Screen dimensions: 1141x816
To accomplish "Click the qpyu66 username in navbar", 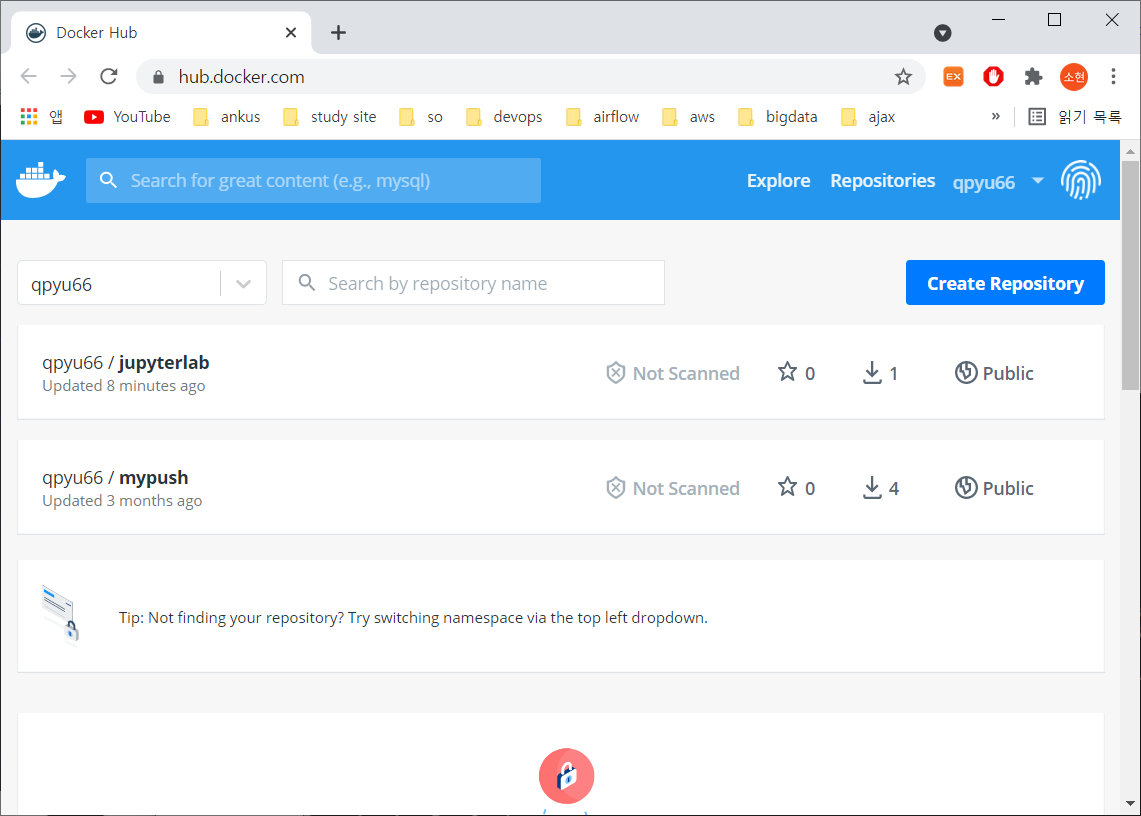I will tap(984, 182).
